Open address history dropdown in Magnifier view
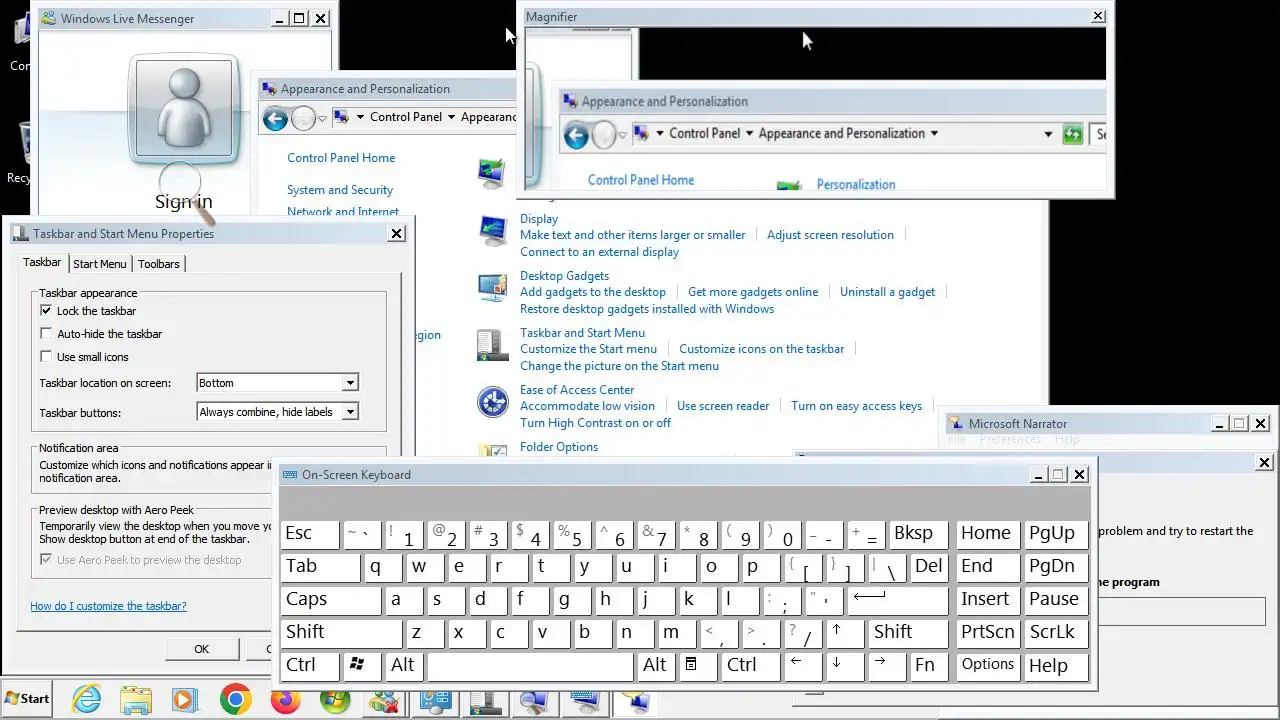1280x720 pixels. pos(1048,134)
